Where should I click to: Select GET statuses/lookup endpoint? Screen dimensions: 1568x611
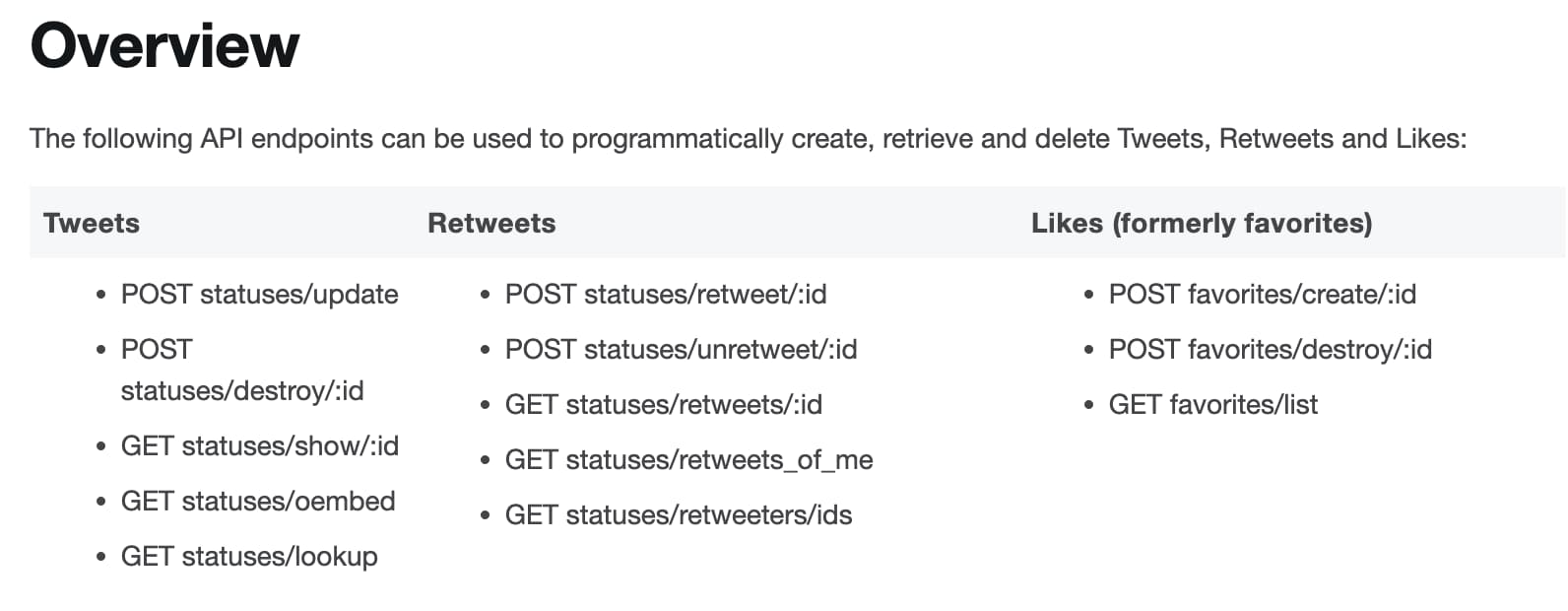(249, 557)
